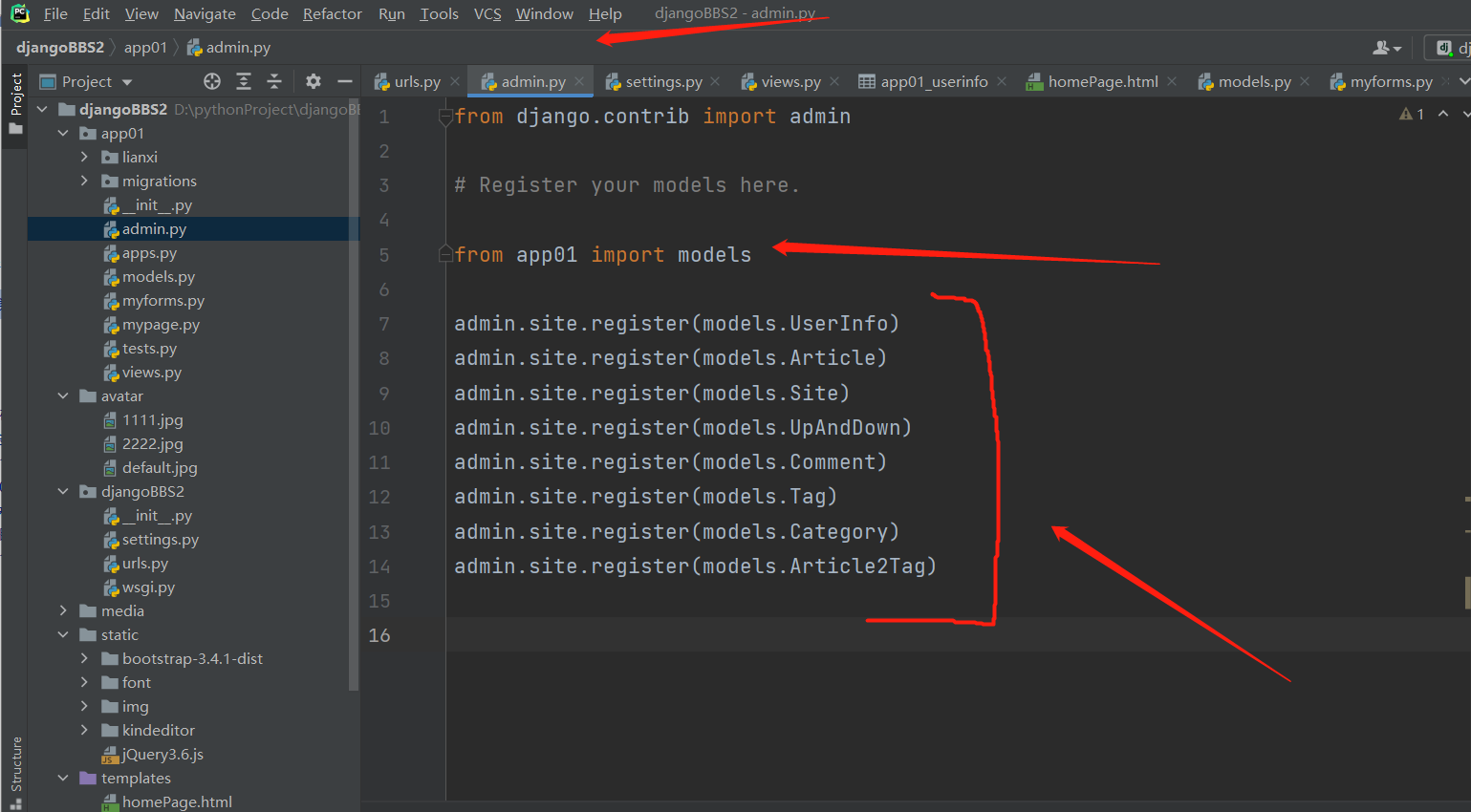Hide the Project tool window

tap(345, 81)
